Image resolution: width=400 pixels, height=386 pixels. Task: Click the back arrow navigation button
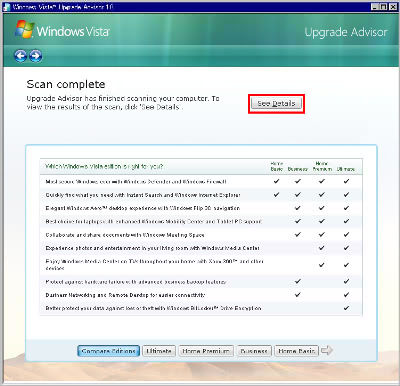click(21, 56)
